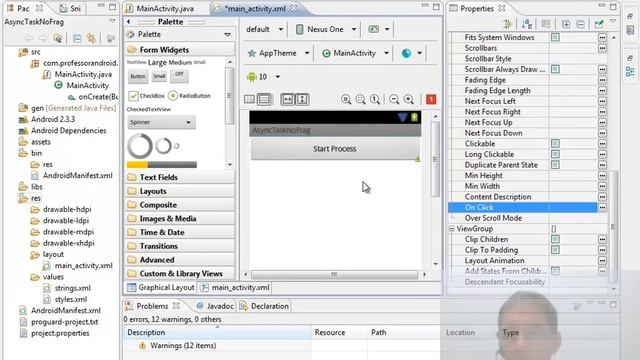Click the palette collapse arrow icon
Viewport: 640px width, 360px height.
click(129, 22)
